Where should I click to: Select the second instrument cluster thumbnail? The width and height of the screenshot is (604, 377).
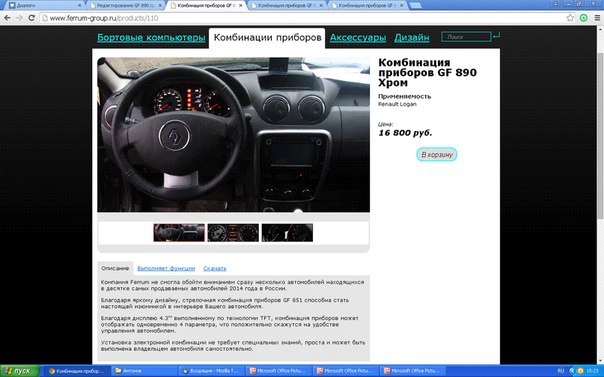point(233,233)
